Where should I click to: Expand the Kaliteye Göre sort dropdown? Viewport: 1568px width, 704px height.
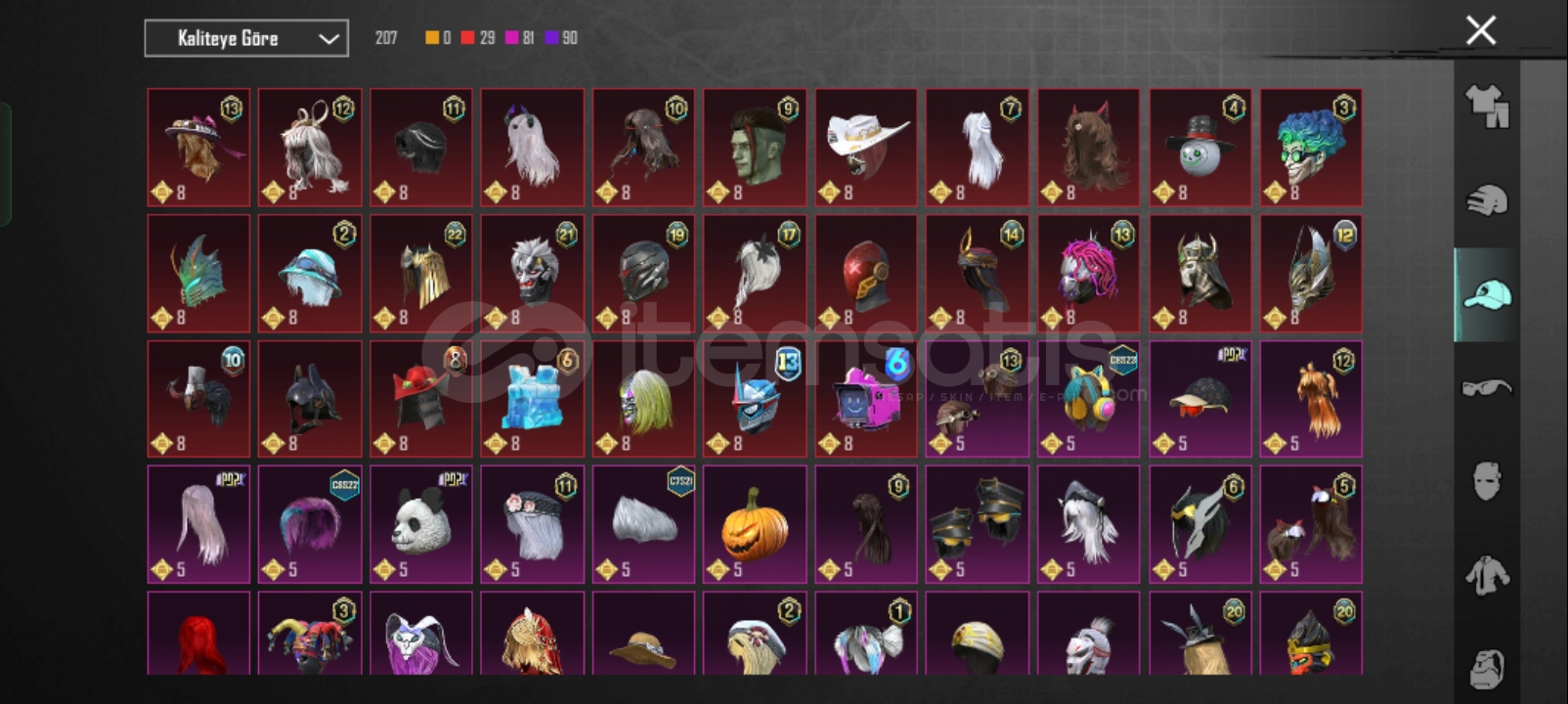246,38
